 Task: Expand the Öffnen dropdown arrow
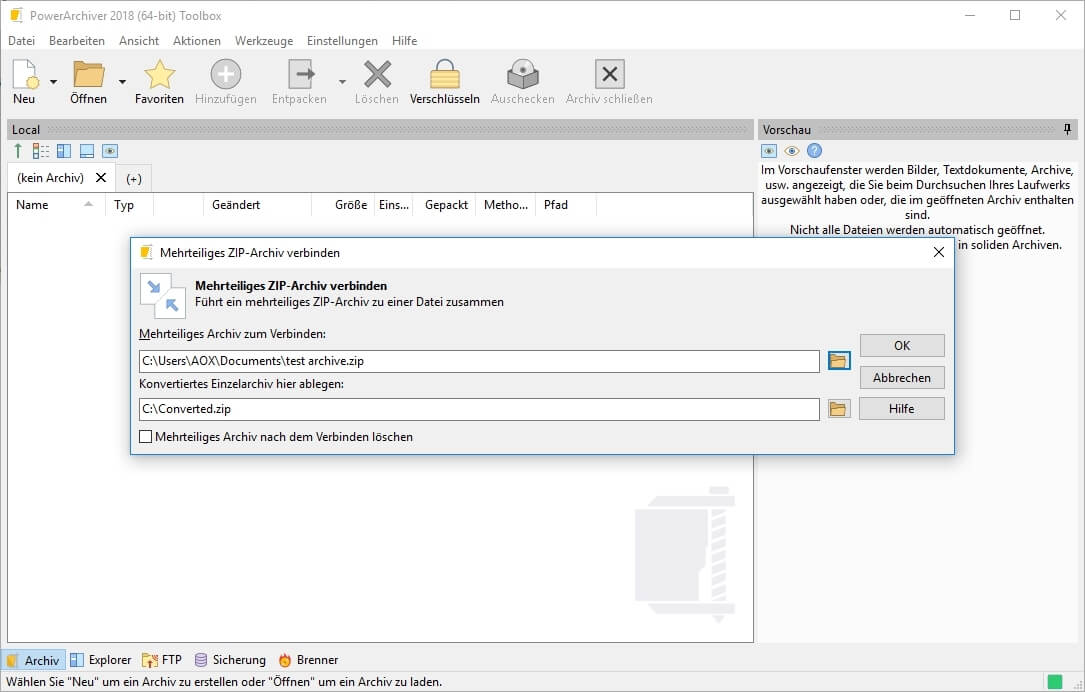(x=122, y=82)
